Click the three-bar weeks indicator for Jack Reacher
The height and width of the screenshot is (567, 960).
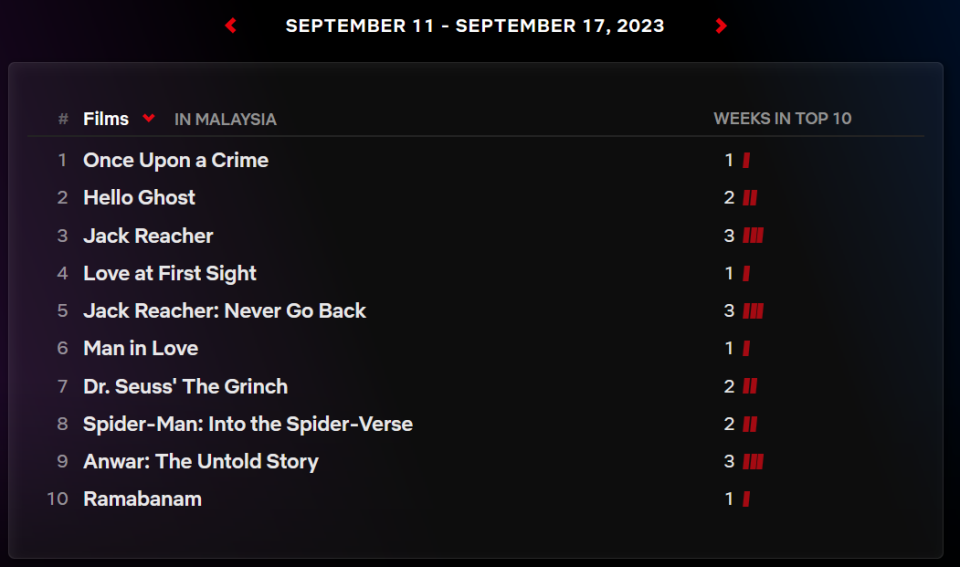pyautogui.click(x=753, y=236)
